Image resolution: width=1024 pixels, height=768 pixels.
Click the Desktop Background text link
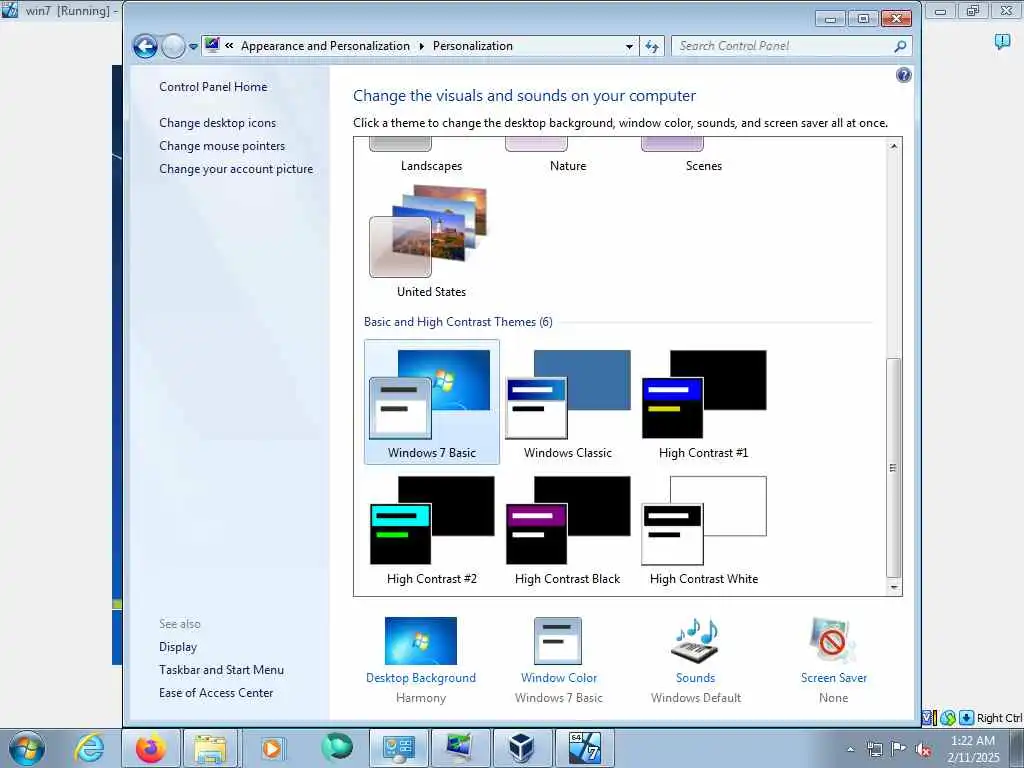421,678
